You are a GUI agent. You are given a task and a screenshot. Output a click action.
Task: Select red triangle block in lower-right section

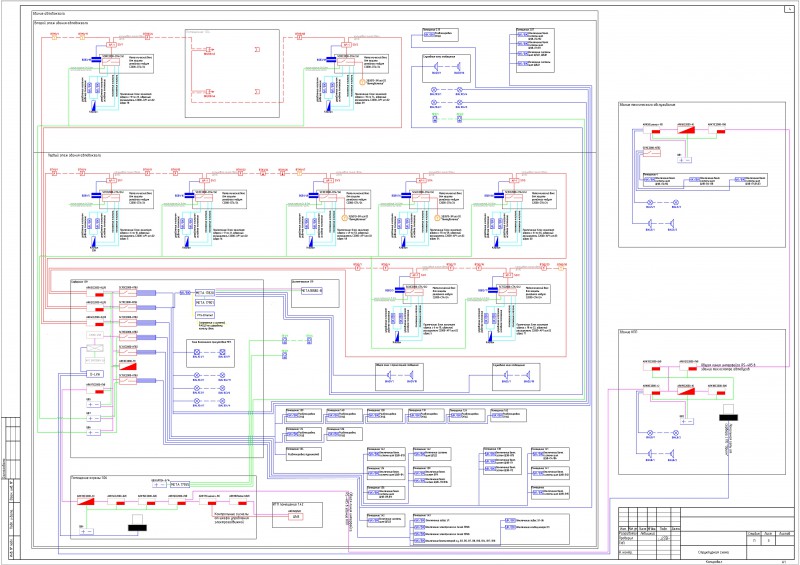pos(686,390)
